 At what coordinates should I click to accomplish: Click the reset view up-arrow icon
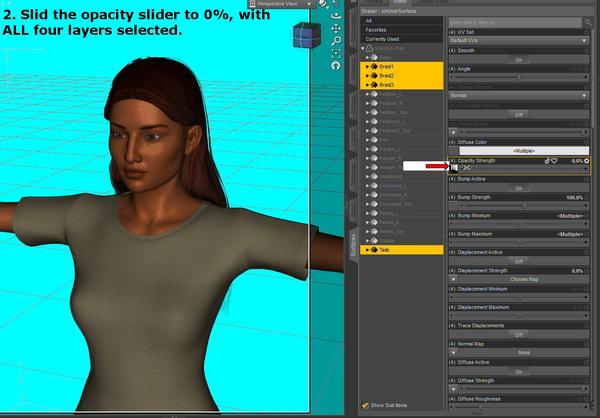[336, 66]
